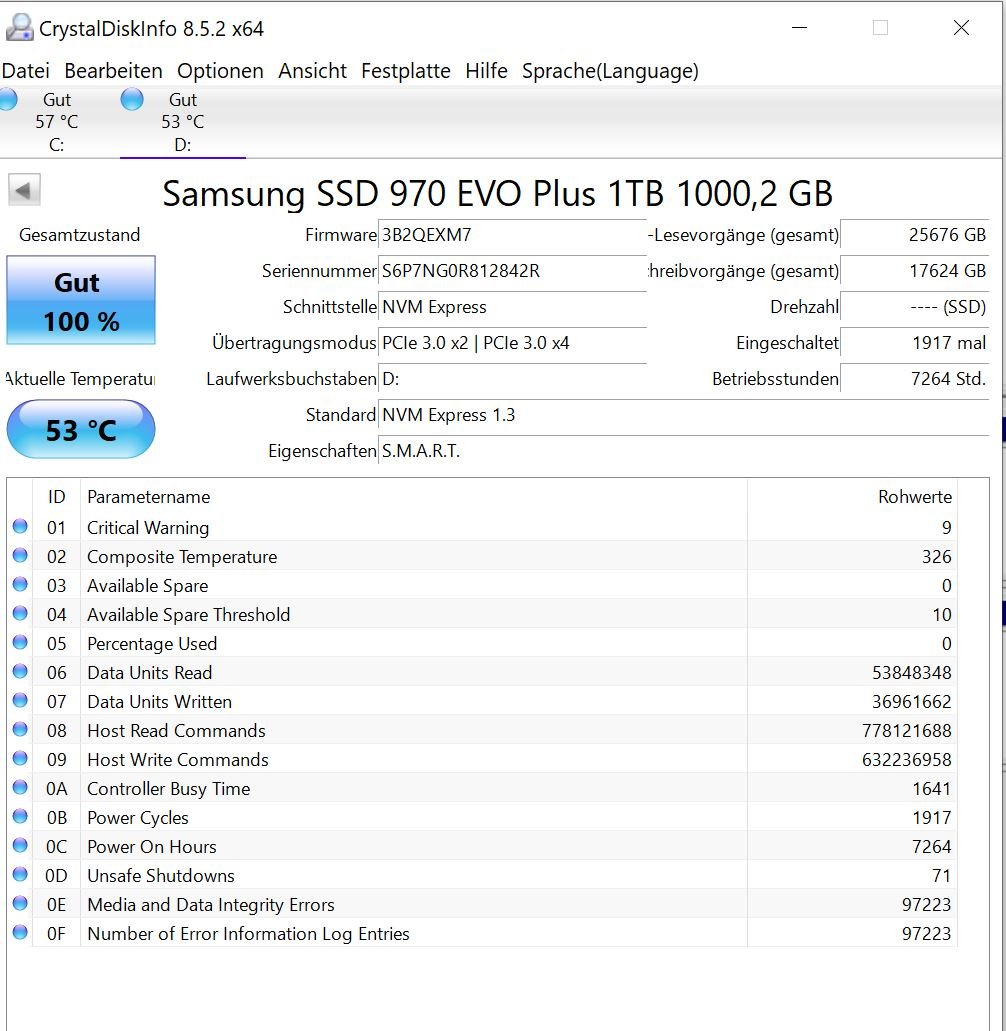Click the CrystalDiskInfo app icon in title bar

click(19, 28)
